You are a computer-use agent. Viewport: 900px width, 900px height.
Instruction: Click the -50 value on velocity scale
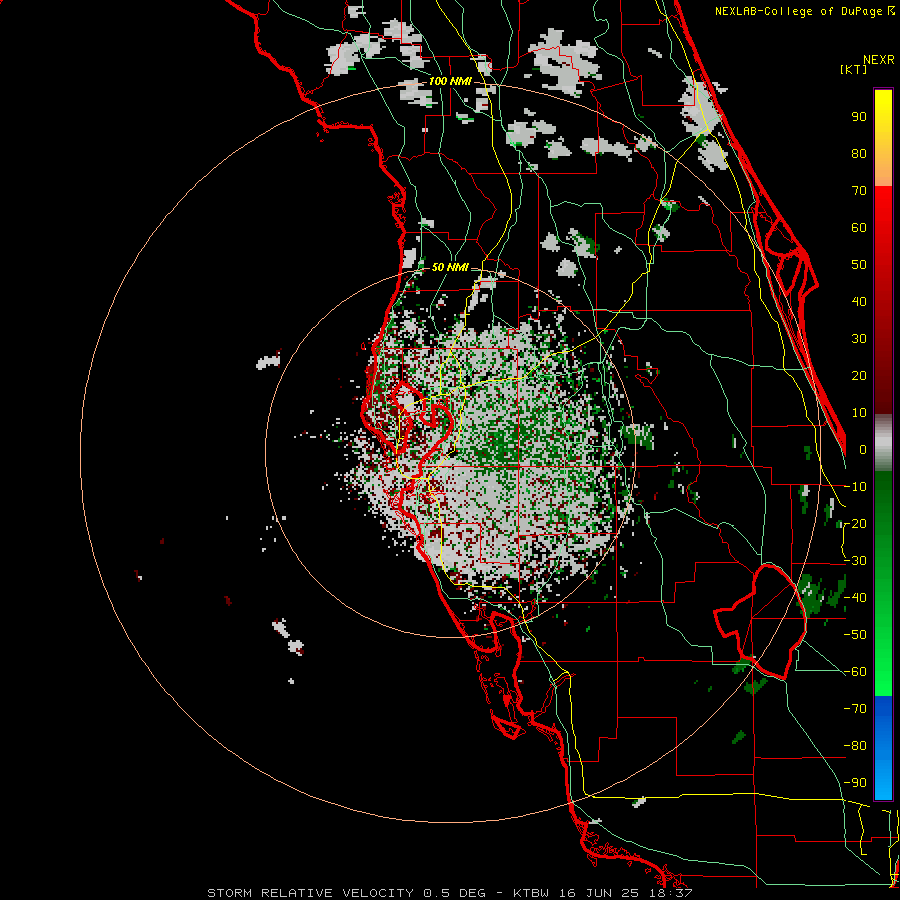(856, 635)
